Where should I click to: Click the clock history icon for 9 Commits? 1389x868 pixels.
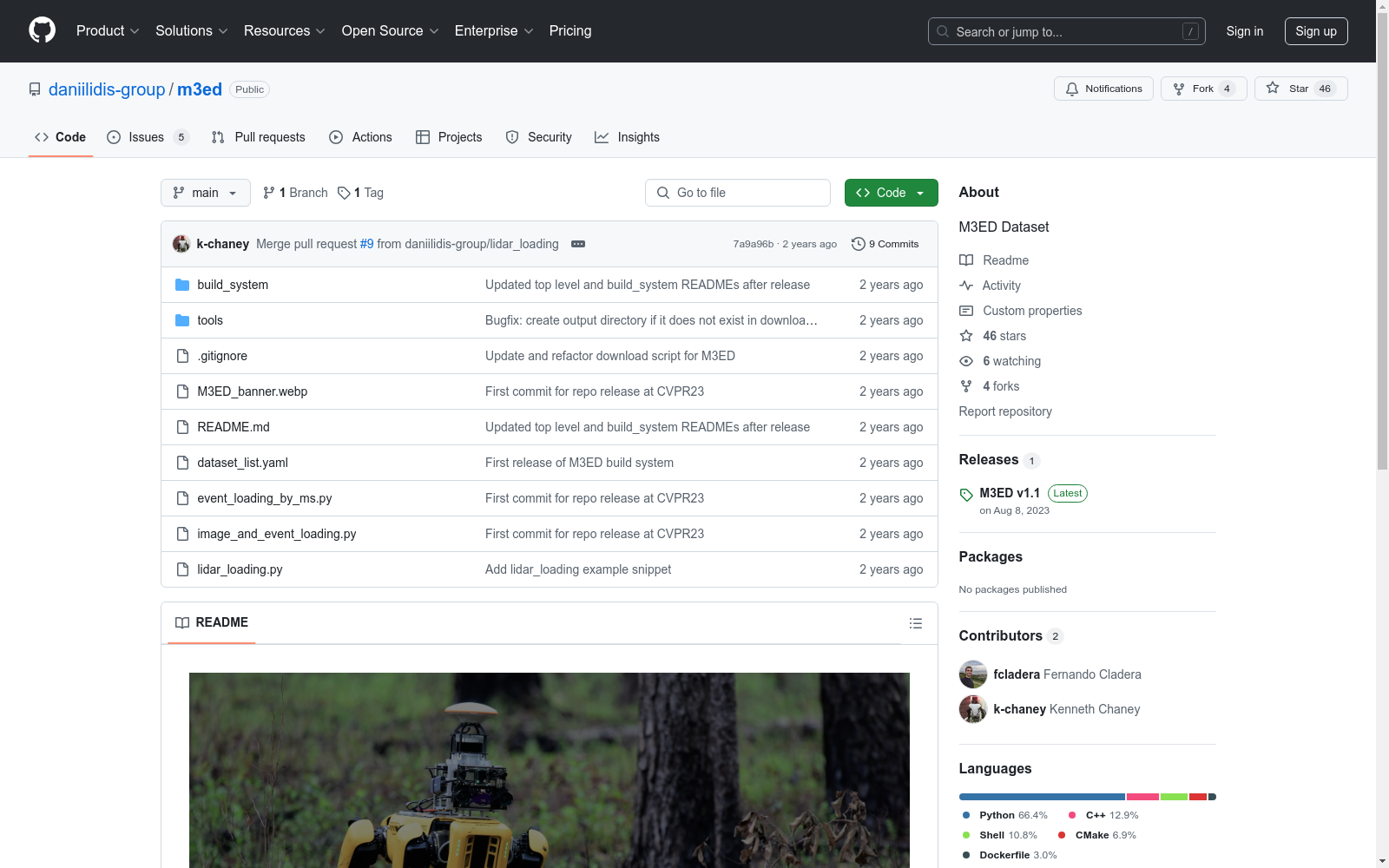[x=859, y=244]
